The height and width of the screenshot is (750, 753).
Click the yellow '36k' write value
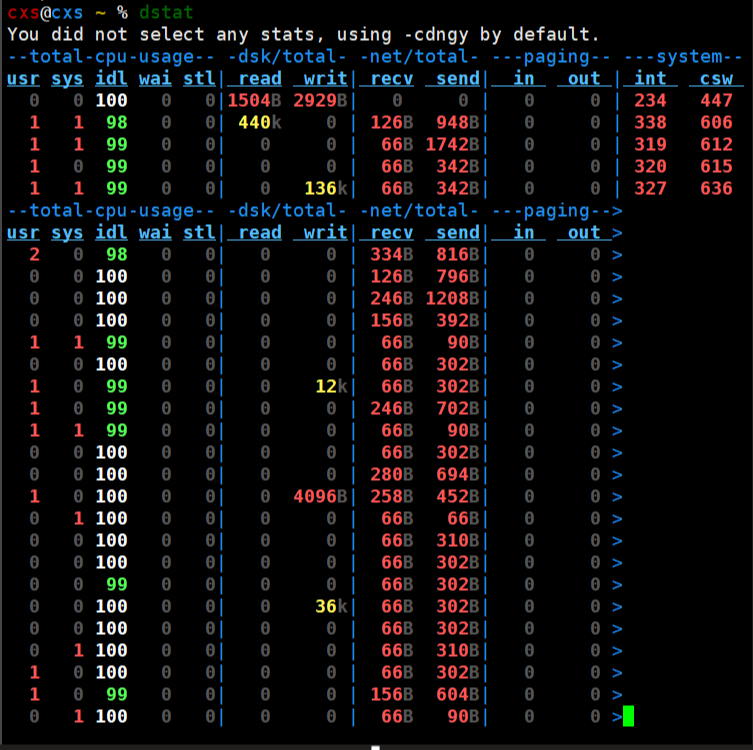331,606
